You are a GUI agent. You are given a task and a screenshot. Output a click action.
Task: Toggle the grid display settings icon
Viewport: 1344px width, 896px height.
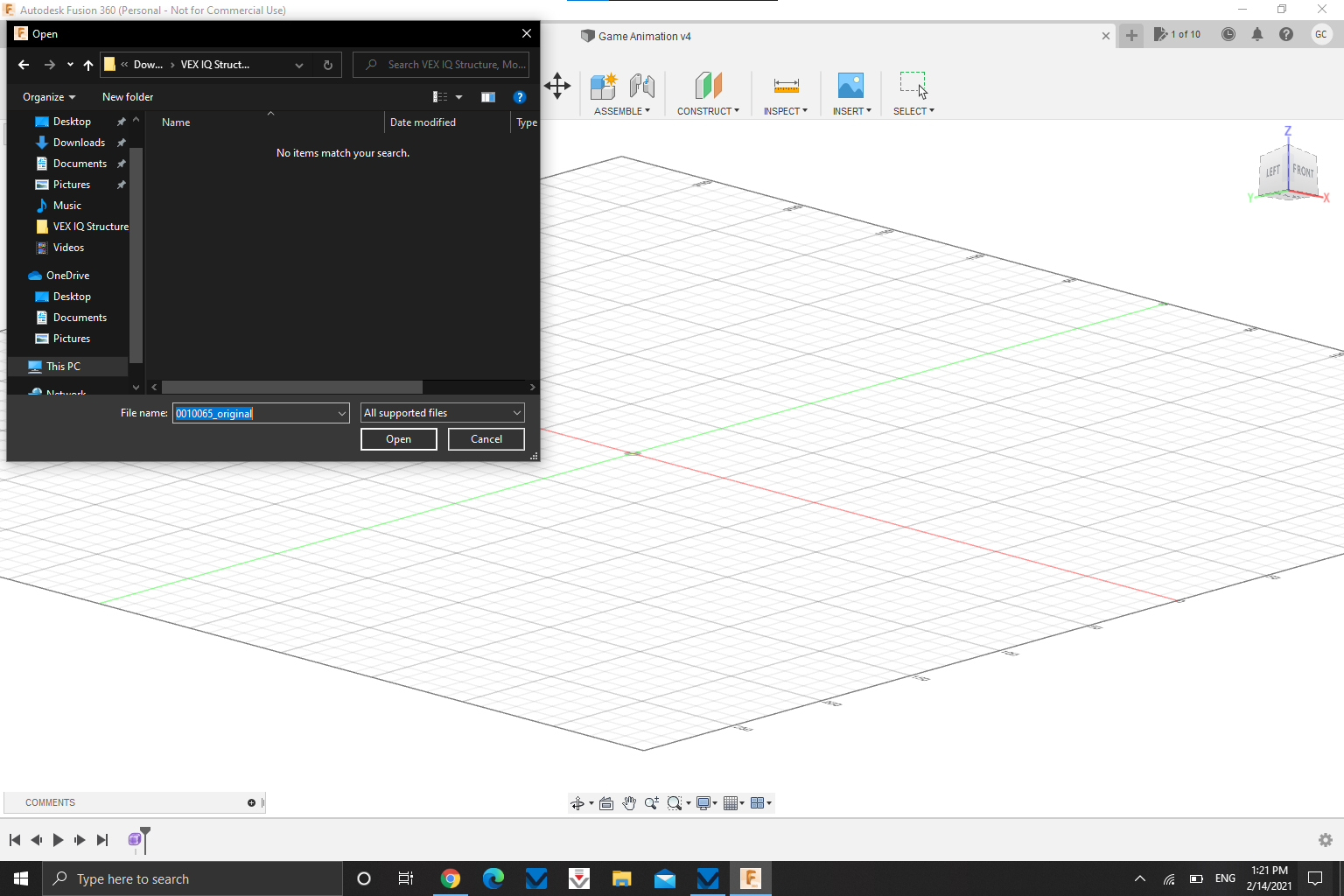click(x=732, y=802)
